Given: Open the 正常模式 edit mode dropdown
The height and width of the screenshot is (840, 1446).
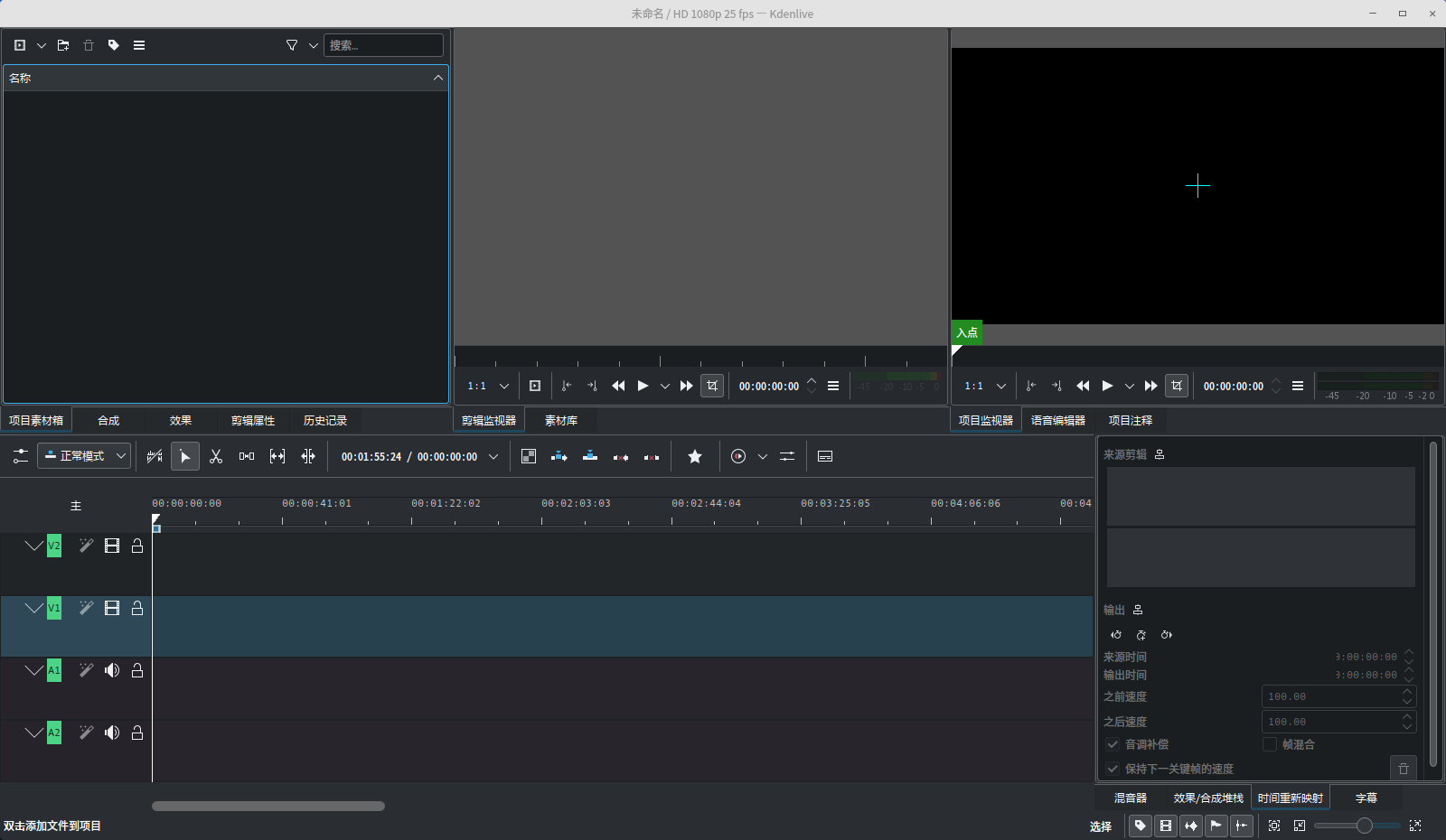Looking at the screenshot, I should coord(84,456).
